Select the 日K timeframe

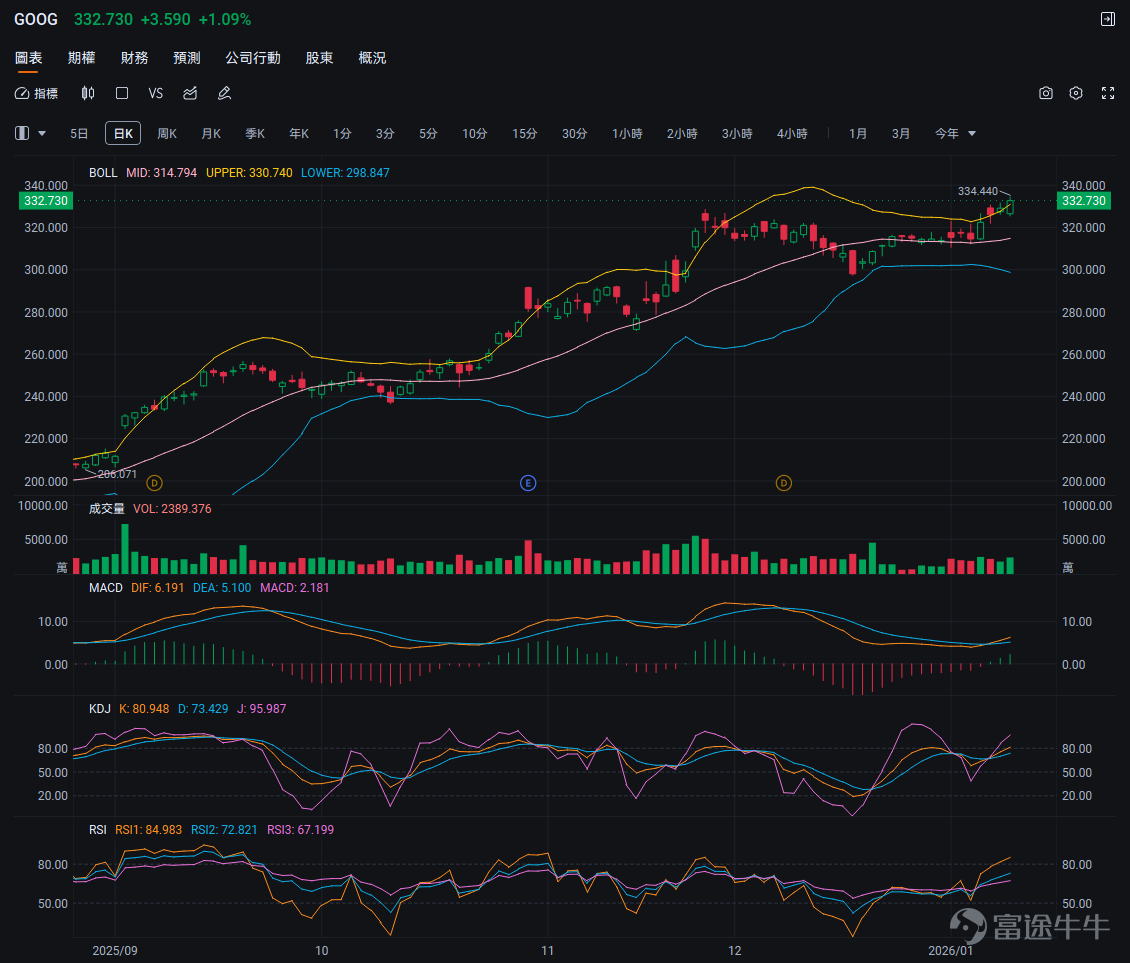tap(123, 133)
